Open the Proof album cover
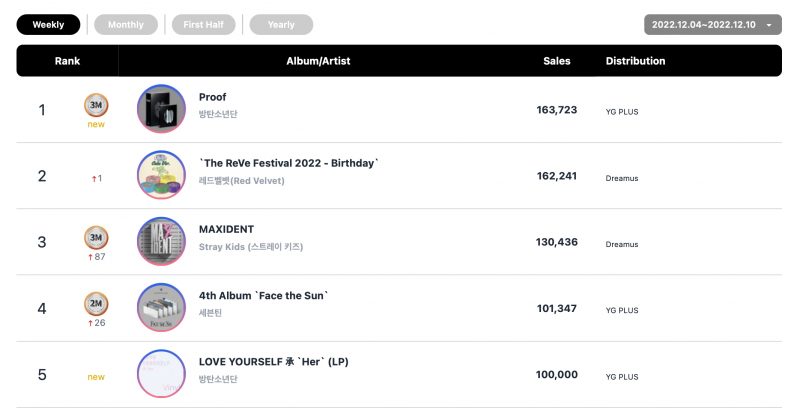Image resolution: width=800 pixels, height=413 pixels. click(x=161, y=109)
